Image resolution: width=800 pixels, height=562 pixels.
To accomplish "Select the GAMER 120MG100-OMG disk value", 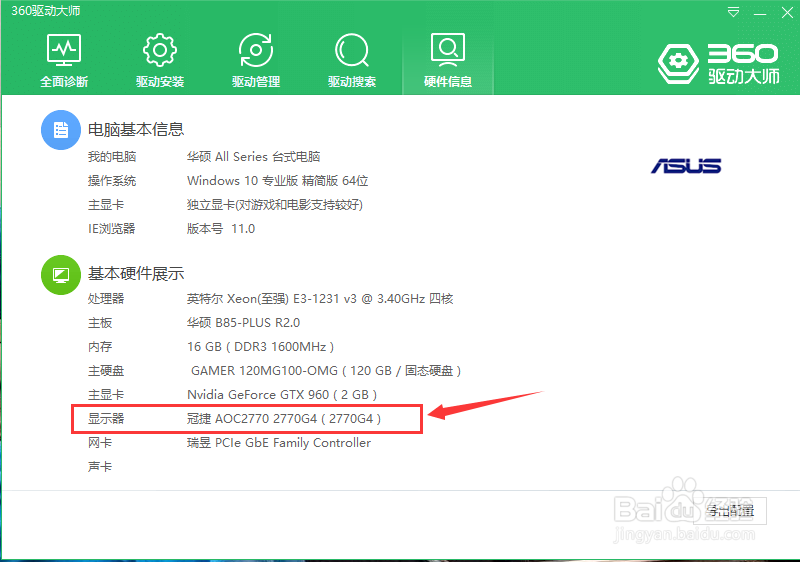I will point(326,371).
